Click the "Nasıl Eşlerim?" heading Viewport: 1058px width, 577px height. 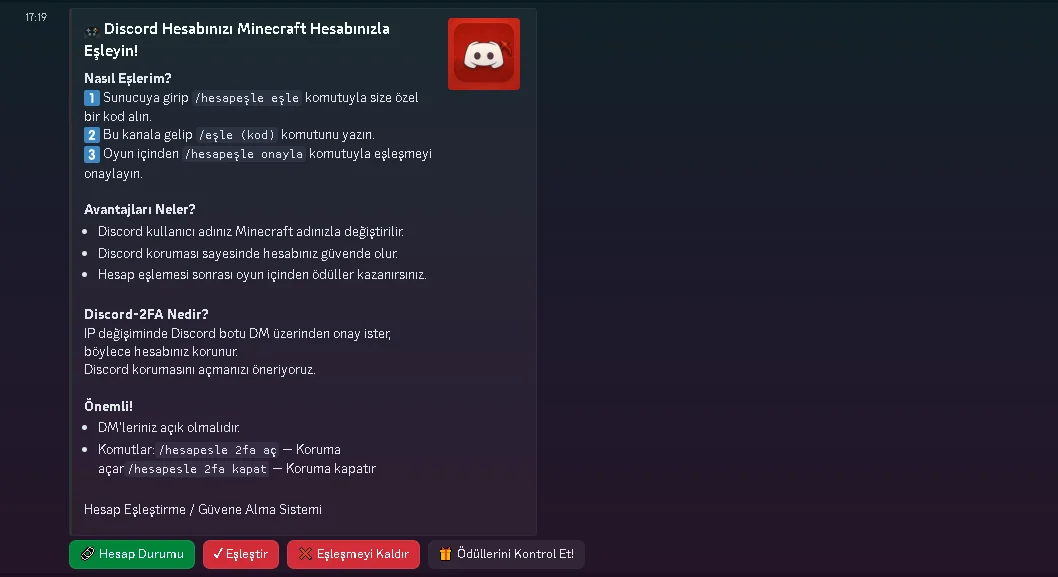(x=128, y=78)
